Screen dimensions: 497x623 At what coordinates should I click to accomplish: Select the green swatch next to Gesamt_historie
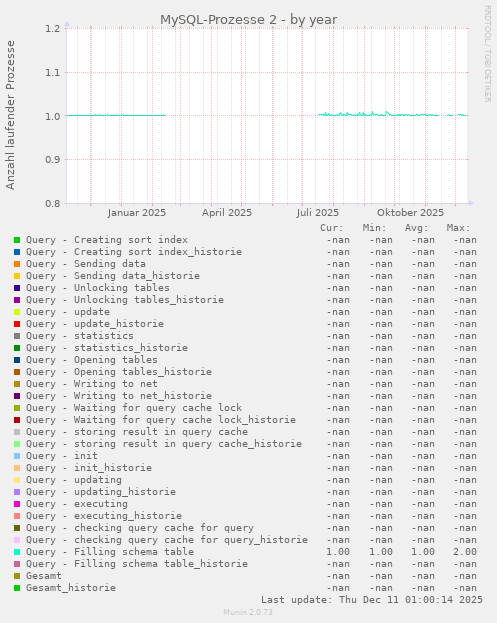coord(17,588)
